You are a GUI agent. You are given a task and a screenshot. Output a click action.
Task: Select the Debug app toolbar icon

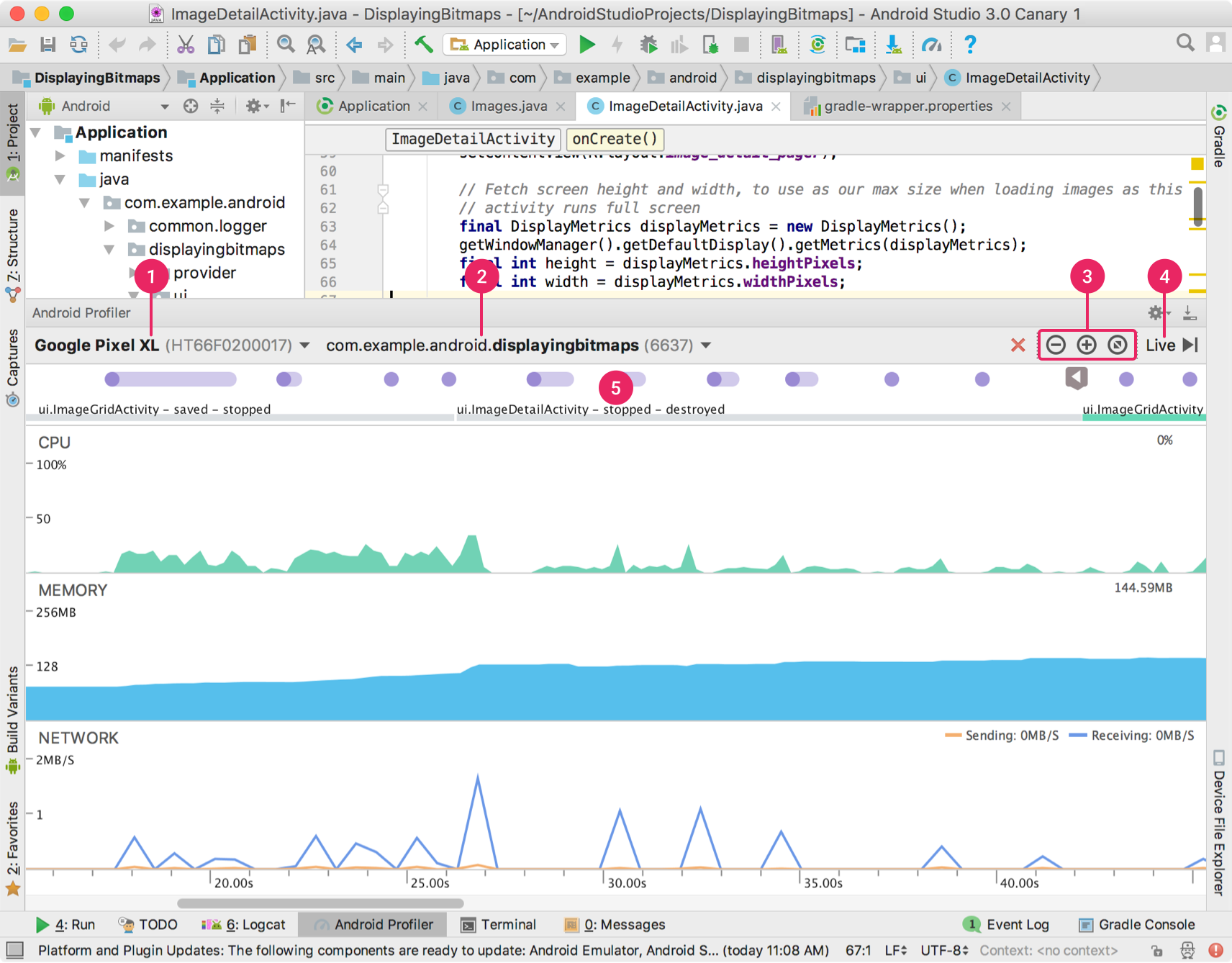coord(648,45)
